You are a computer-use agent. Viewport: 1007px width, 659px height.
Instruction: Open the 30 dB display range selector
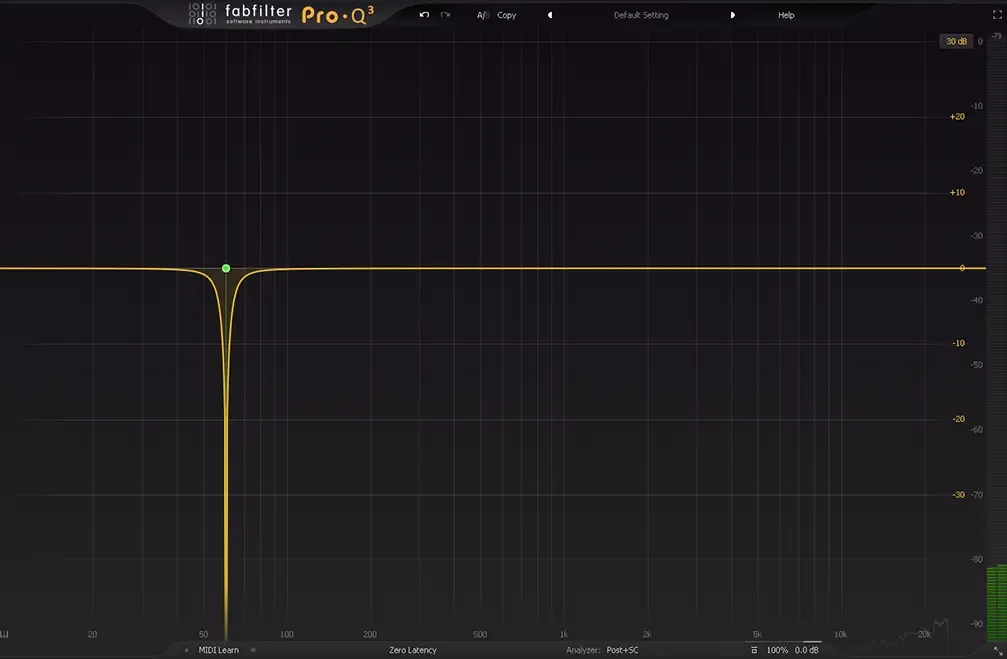pos(956,41)
